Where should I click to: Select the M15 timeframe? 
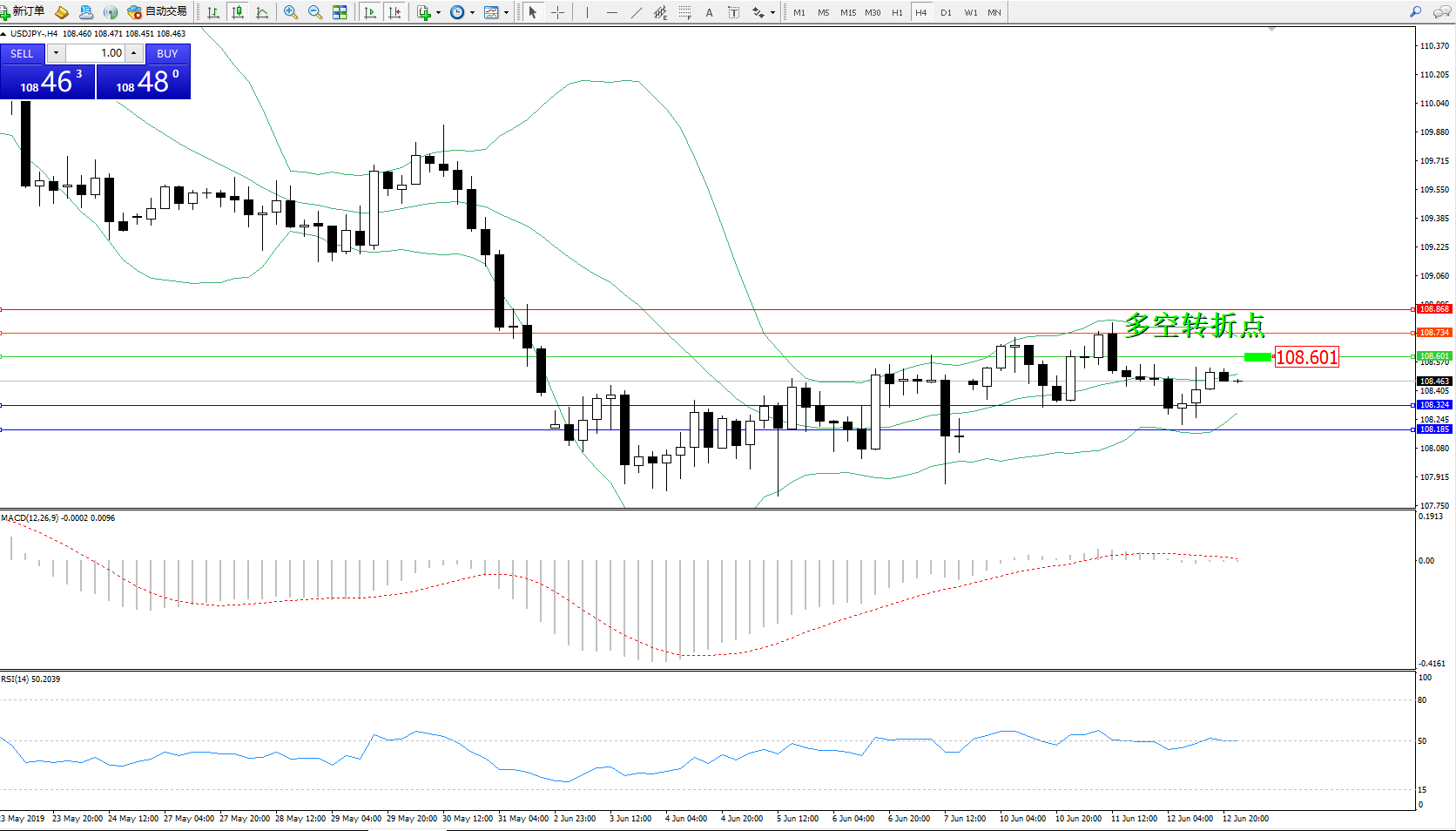(x=847, y=12)
